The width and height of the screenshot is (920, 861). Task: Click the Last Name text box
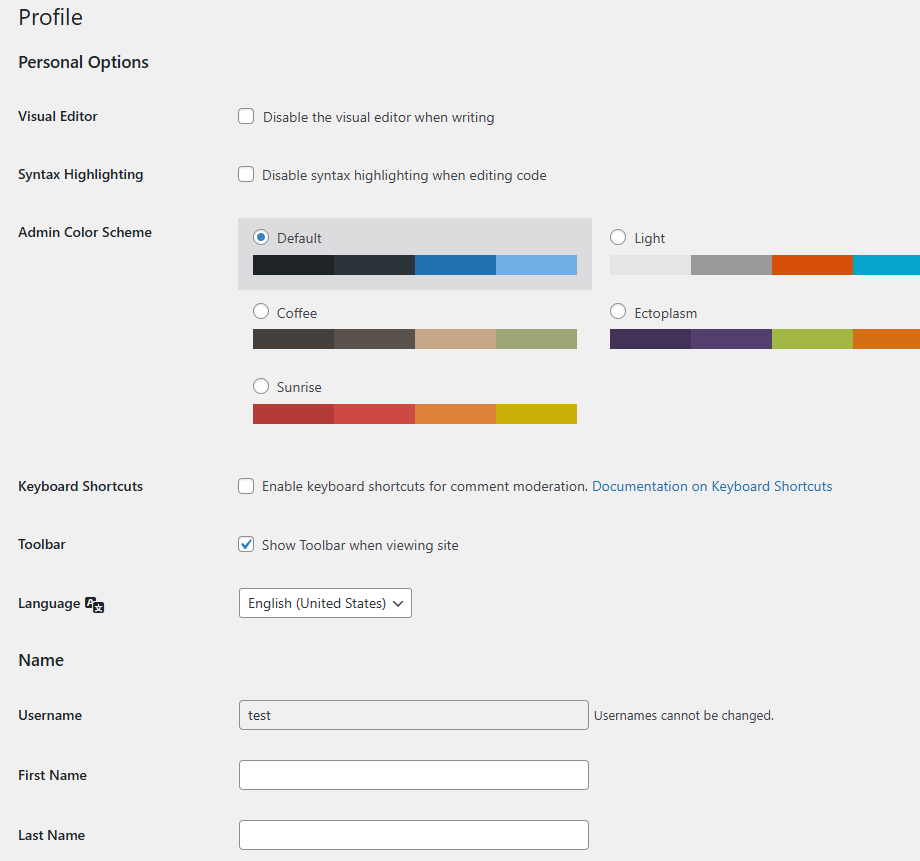tap(413, 835)
